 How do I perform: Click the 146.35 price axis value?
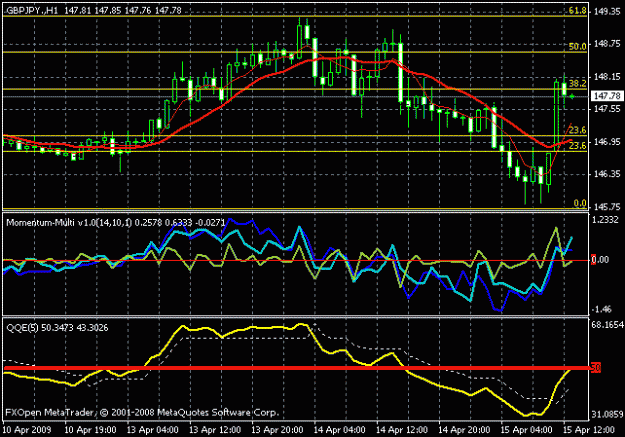pyautogui.click(x=607, y=174)
